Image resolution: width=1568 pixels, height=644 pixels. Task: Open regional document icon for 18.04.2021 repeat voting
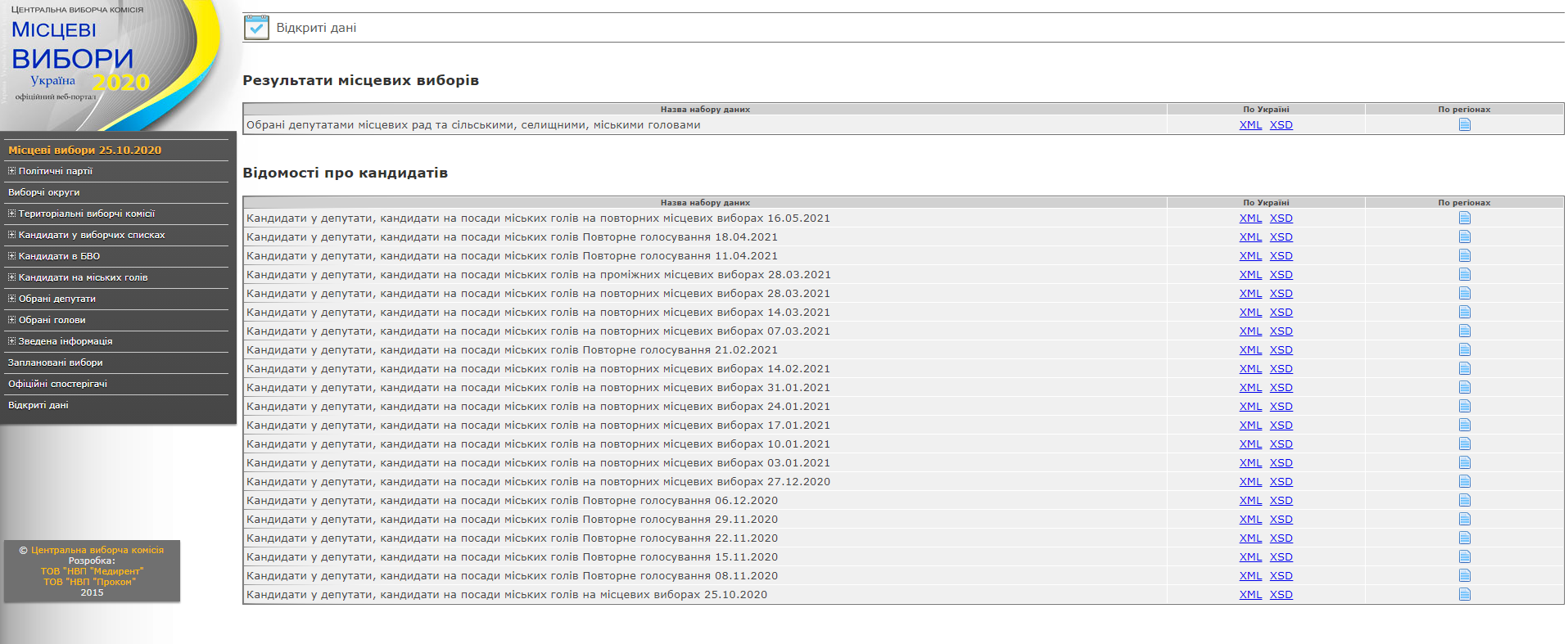[x=1464, y=237]
